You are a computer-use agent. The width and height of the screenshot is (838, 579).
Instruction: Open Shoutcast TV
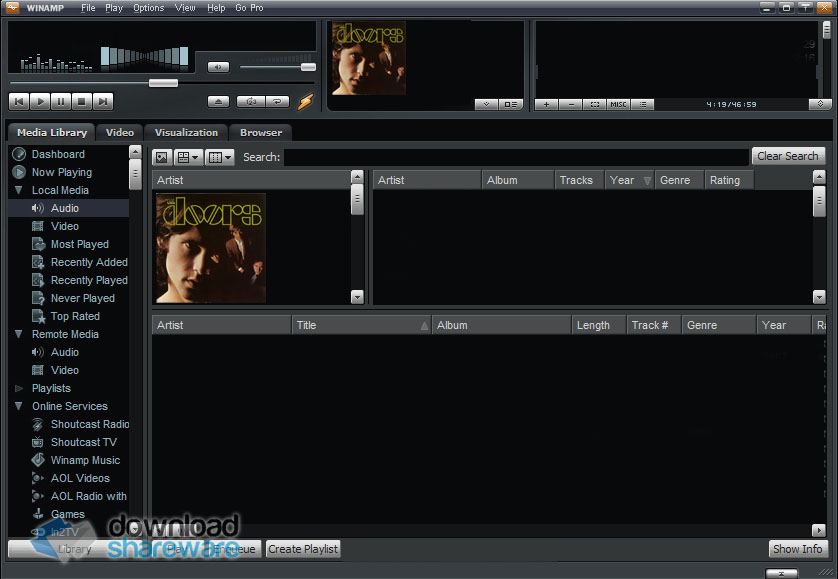click(x=83, y=442)
